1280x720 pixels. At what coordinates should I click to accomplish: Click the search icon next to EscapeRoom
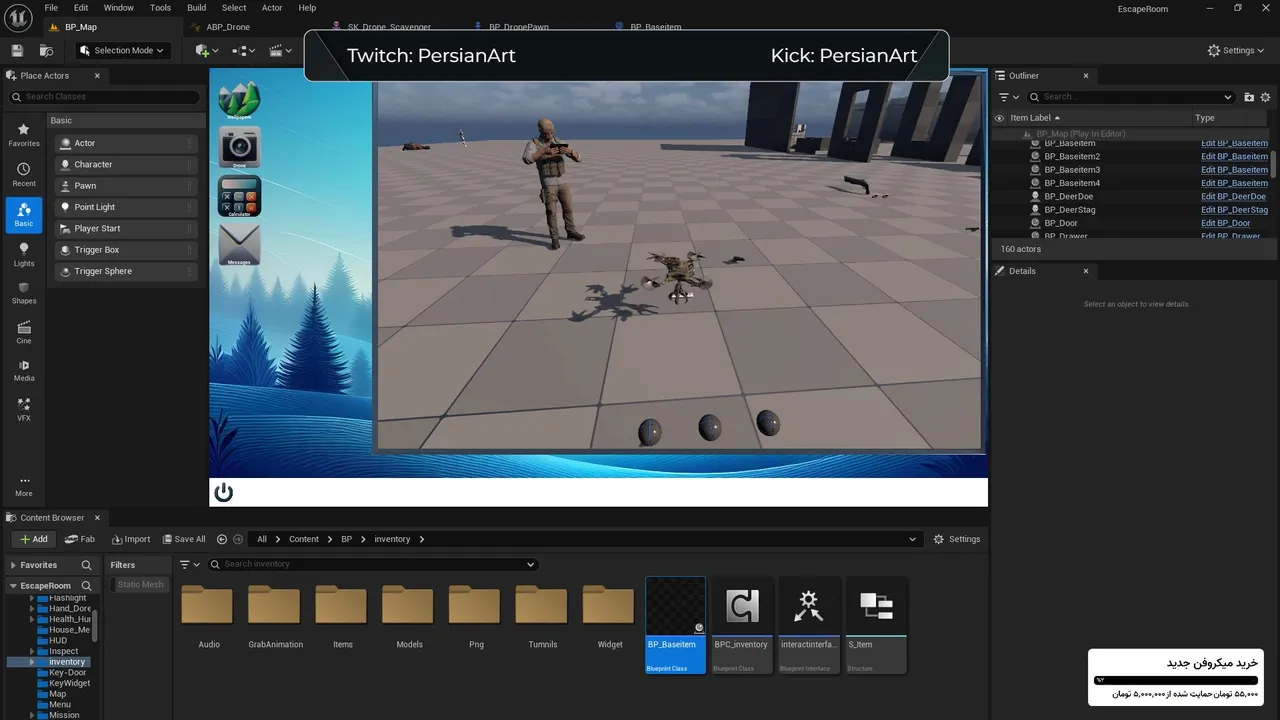point(87,586)
